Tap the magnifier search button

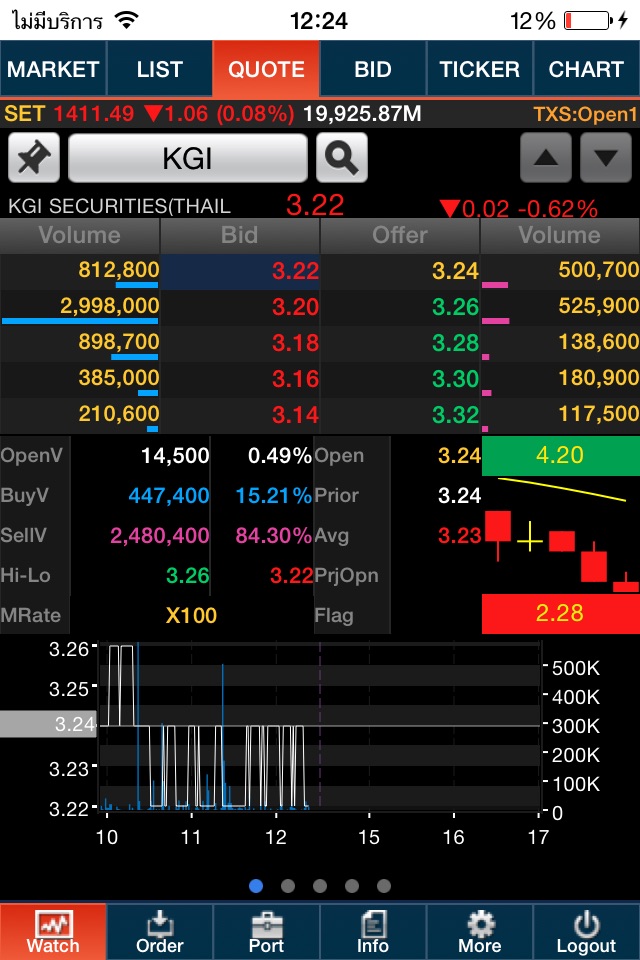click(342, 158)
